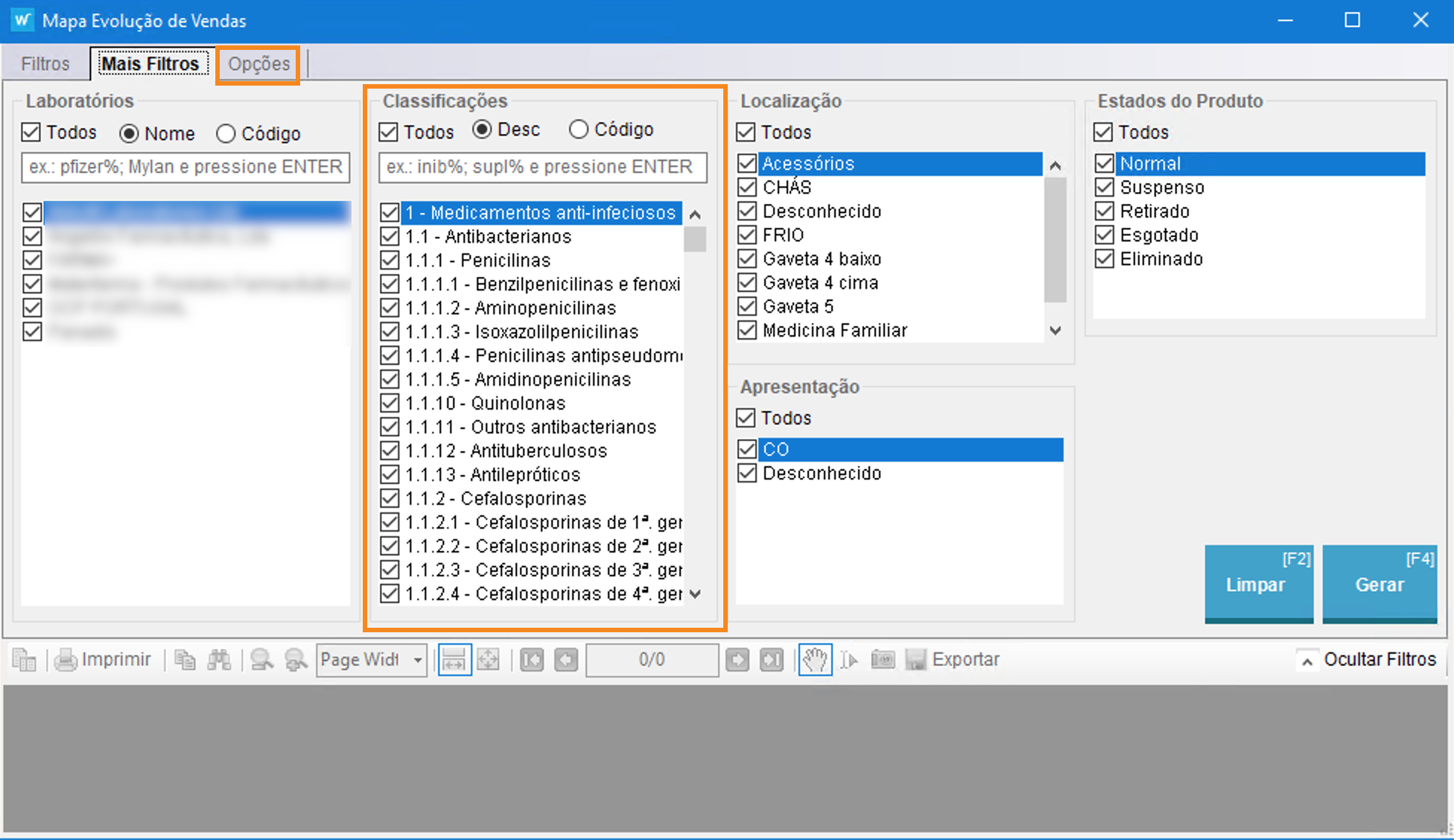The height and width of the screenshot is (840, 1454).
Task: Select the hand pan tool
Action: pos(815,660)
